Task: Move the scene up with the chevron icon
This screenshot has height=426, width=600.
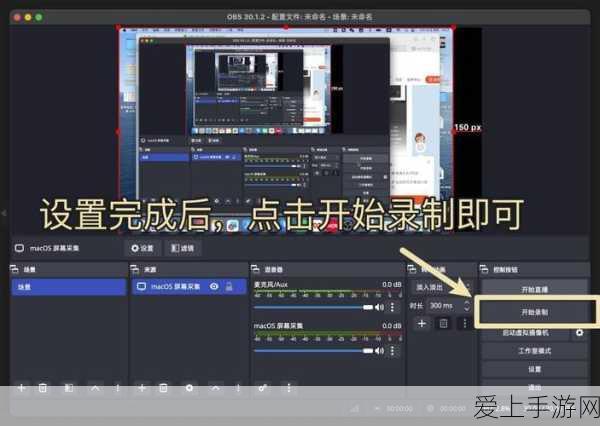Action: click(95, 388)
